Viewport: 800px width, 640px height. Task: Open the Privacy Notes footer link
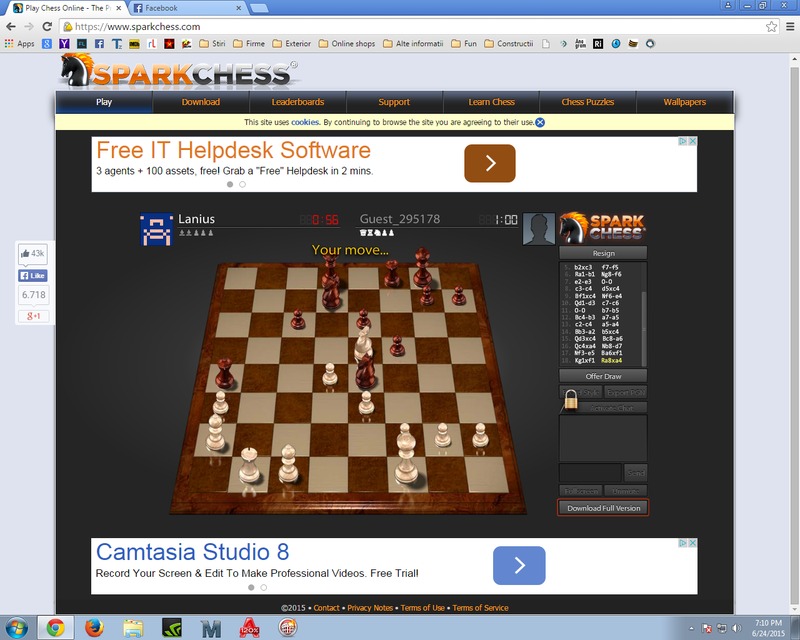coord(370,608)
